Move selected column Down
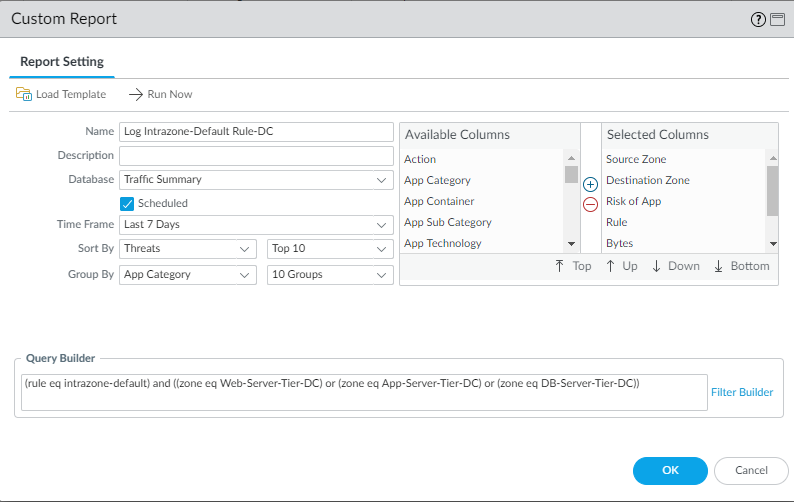 pyautogui.click(x=675, y=266)
